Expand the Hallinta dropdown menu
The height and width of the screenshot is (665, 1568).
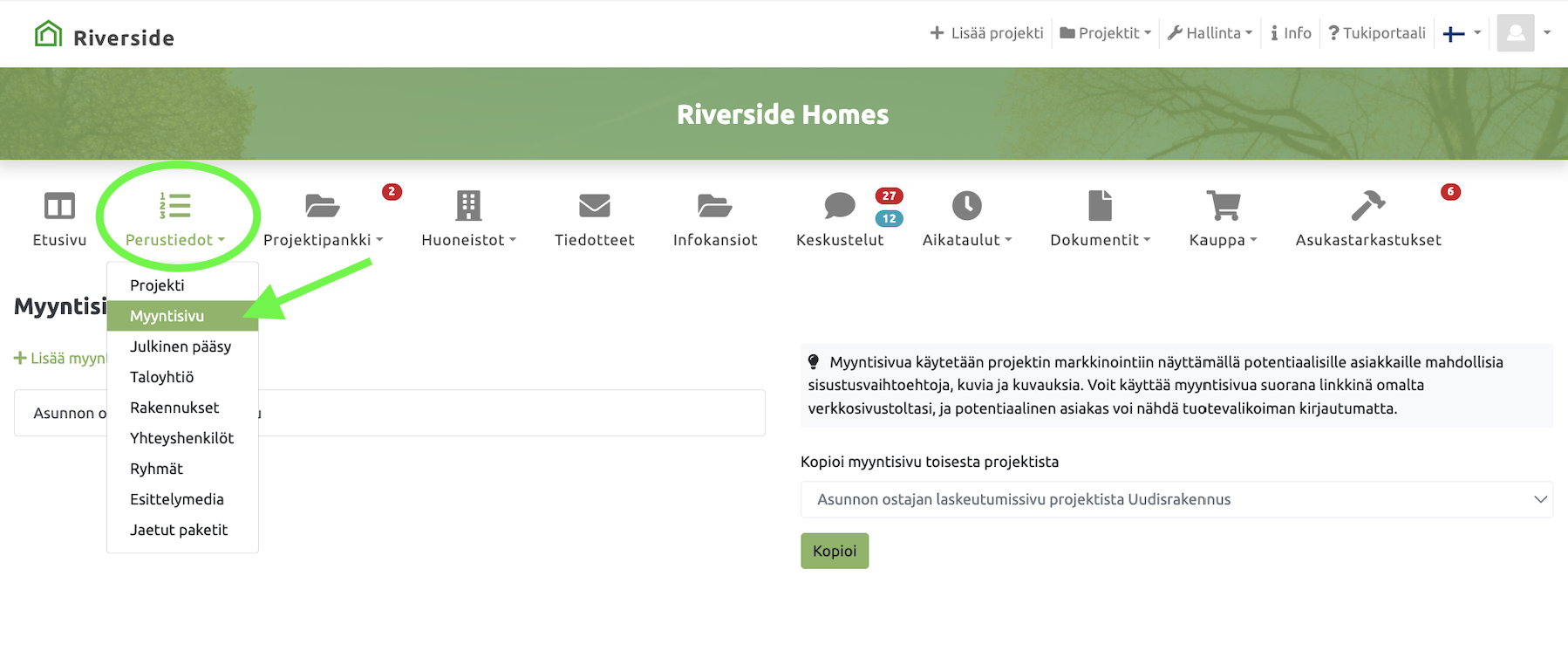click(1210, 33)
